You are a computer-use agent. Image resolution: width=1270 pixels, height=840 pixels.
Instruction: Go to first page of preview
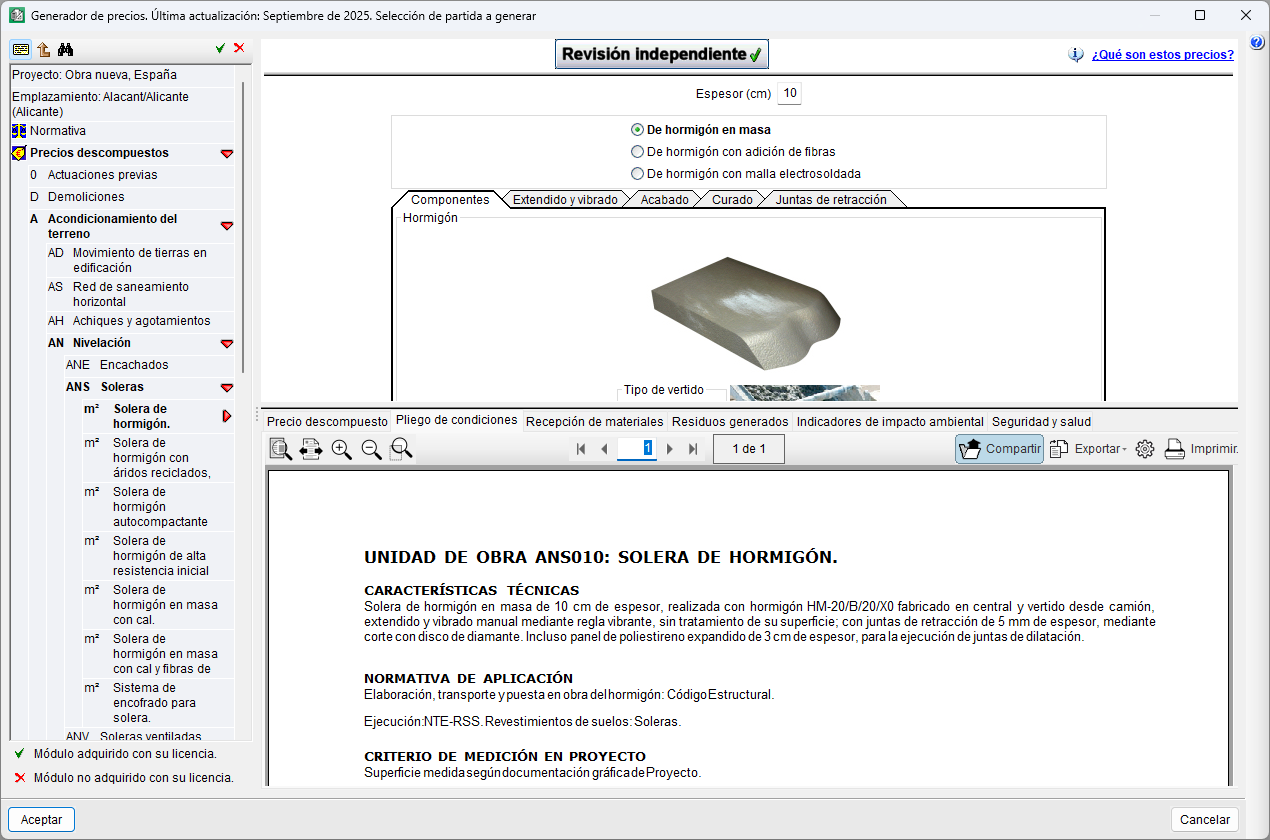[x=581, y=449]
